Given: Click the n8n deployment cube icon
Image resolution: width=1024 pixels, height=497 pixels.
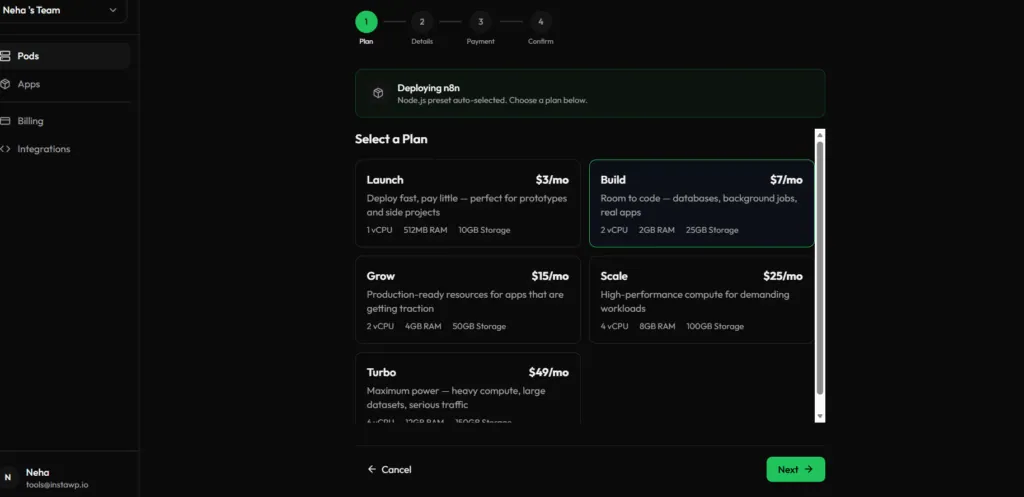Looking at the screenshot, I should [378, 93].
